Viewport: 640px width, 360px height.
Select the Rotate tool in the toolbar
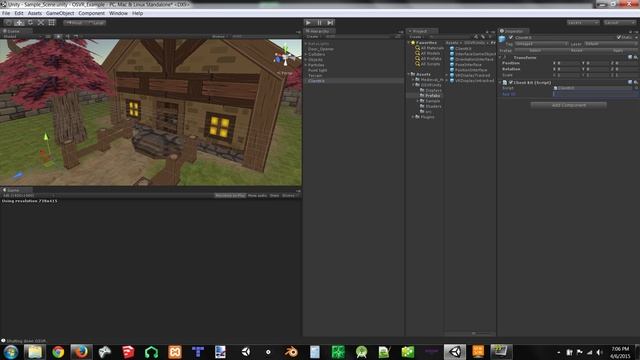pos(30,23)
